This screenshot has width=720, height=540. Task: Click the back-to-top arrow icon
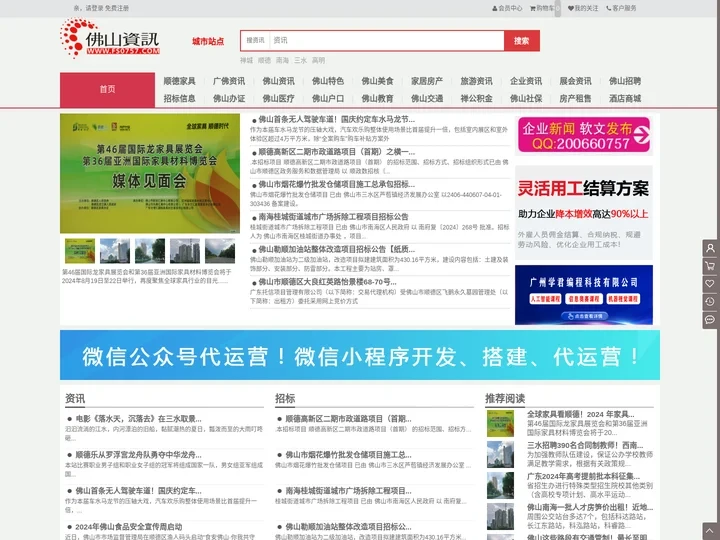pyautogui.click(x=710, y=531)
